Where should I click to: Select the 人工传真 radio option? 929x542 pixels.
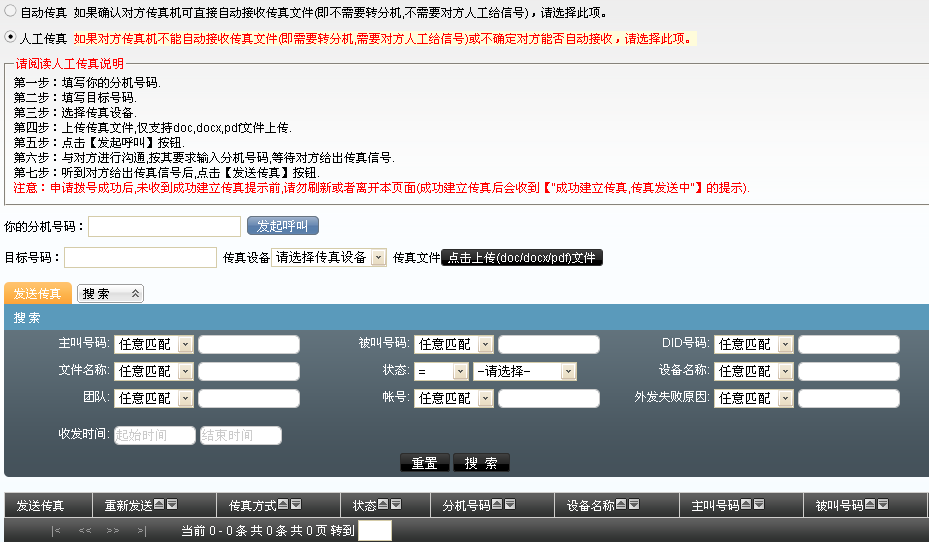point(10,38)
